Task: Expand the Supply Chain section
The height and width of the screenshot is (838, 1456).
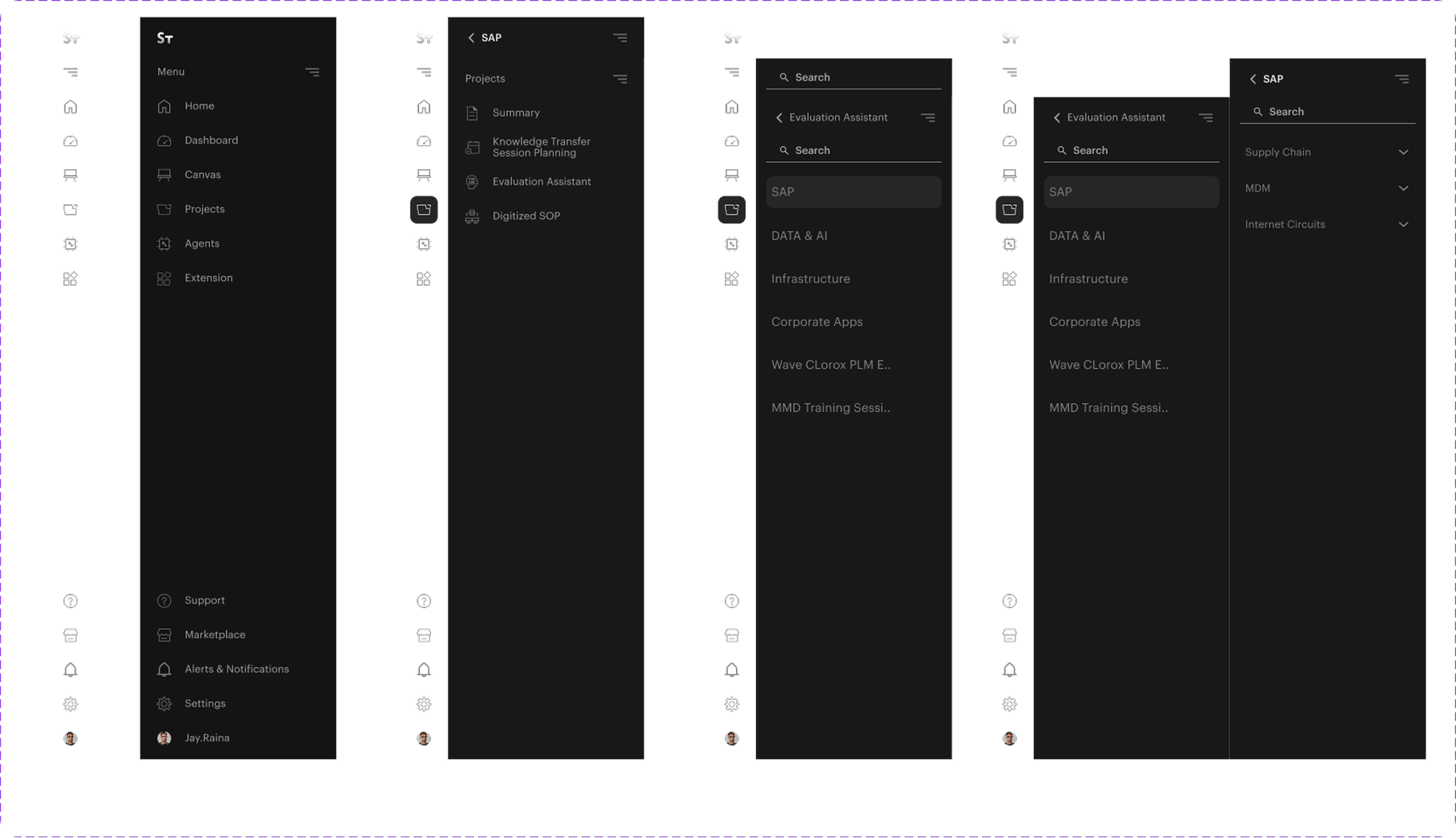Action: (1403, 152)
